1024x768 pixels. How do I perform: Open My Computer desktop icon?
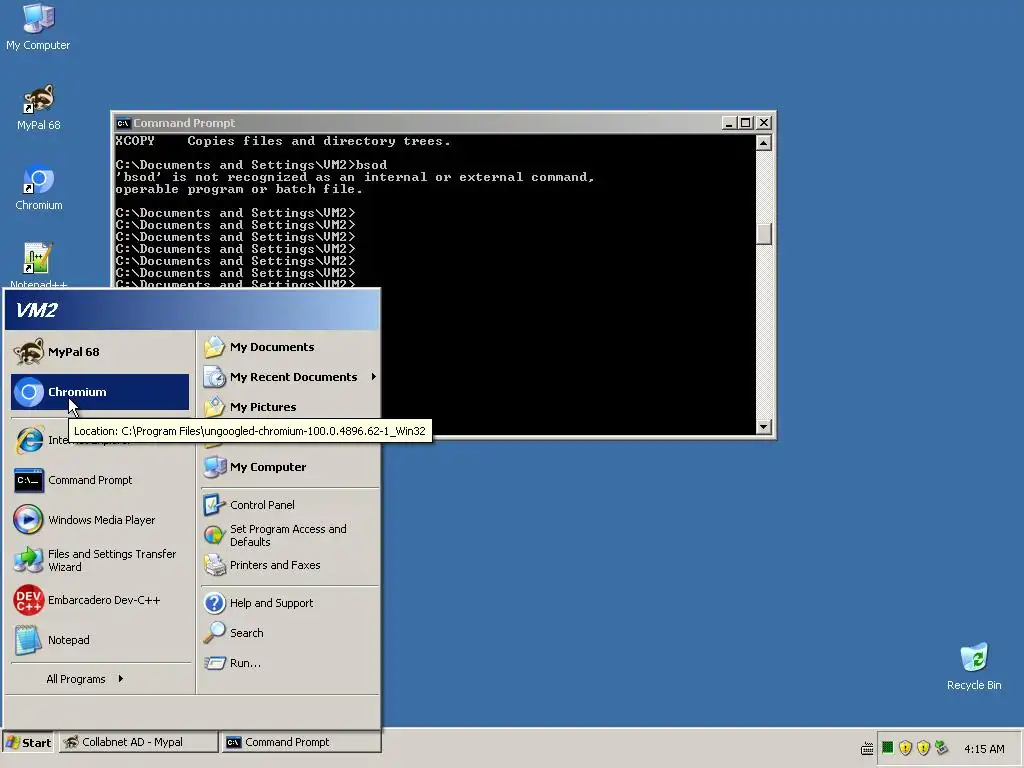coord(38,26)
